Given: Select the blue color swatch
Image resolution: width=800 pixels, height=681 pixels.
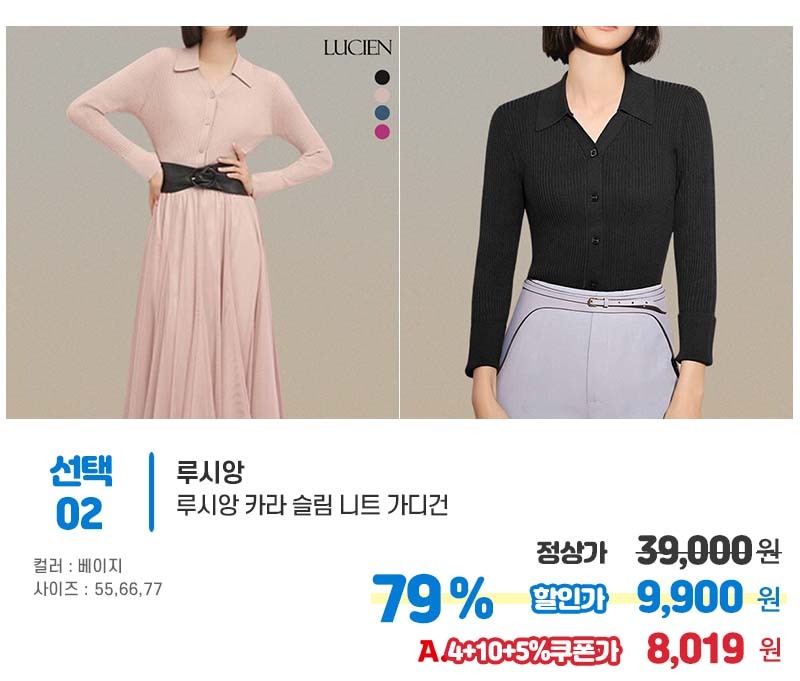Looking at the screenshot, I should [382, 113].
